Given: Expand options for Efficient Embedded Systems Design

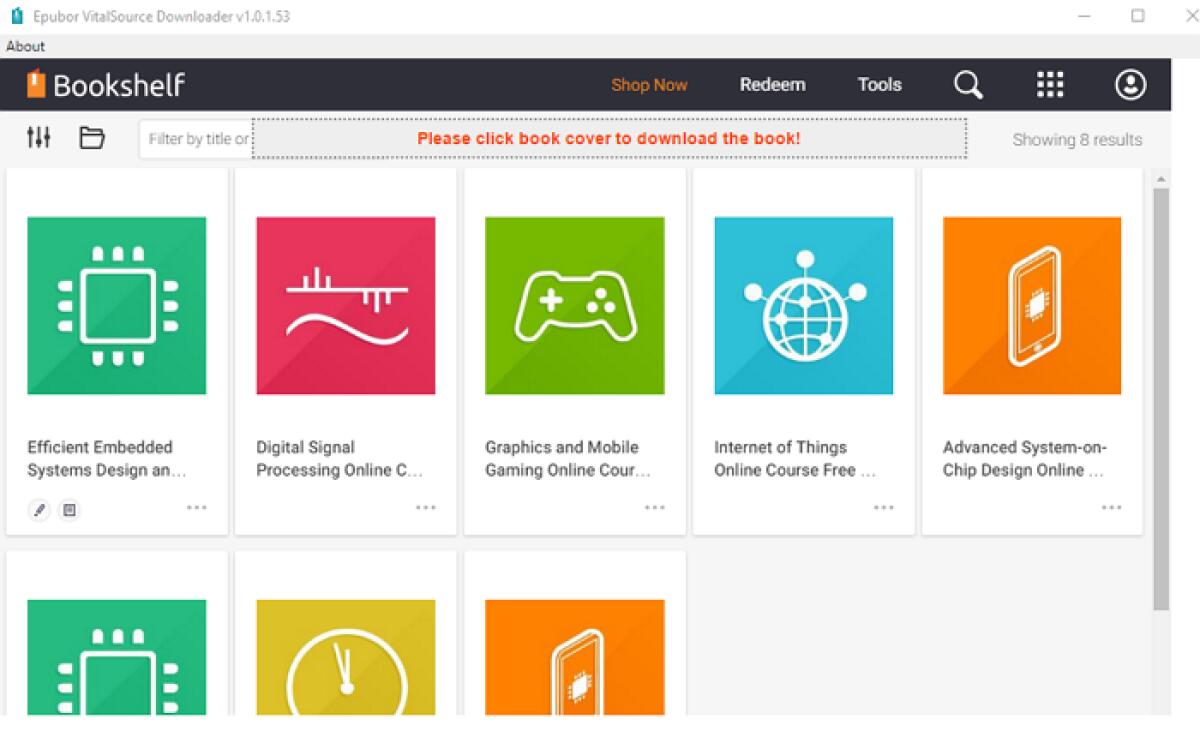Looking at the screenshot, I should pyautogui.click(x=197, y=508).
